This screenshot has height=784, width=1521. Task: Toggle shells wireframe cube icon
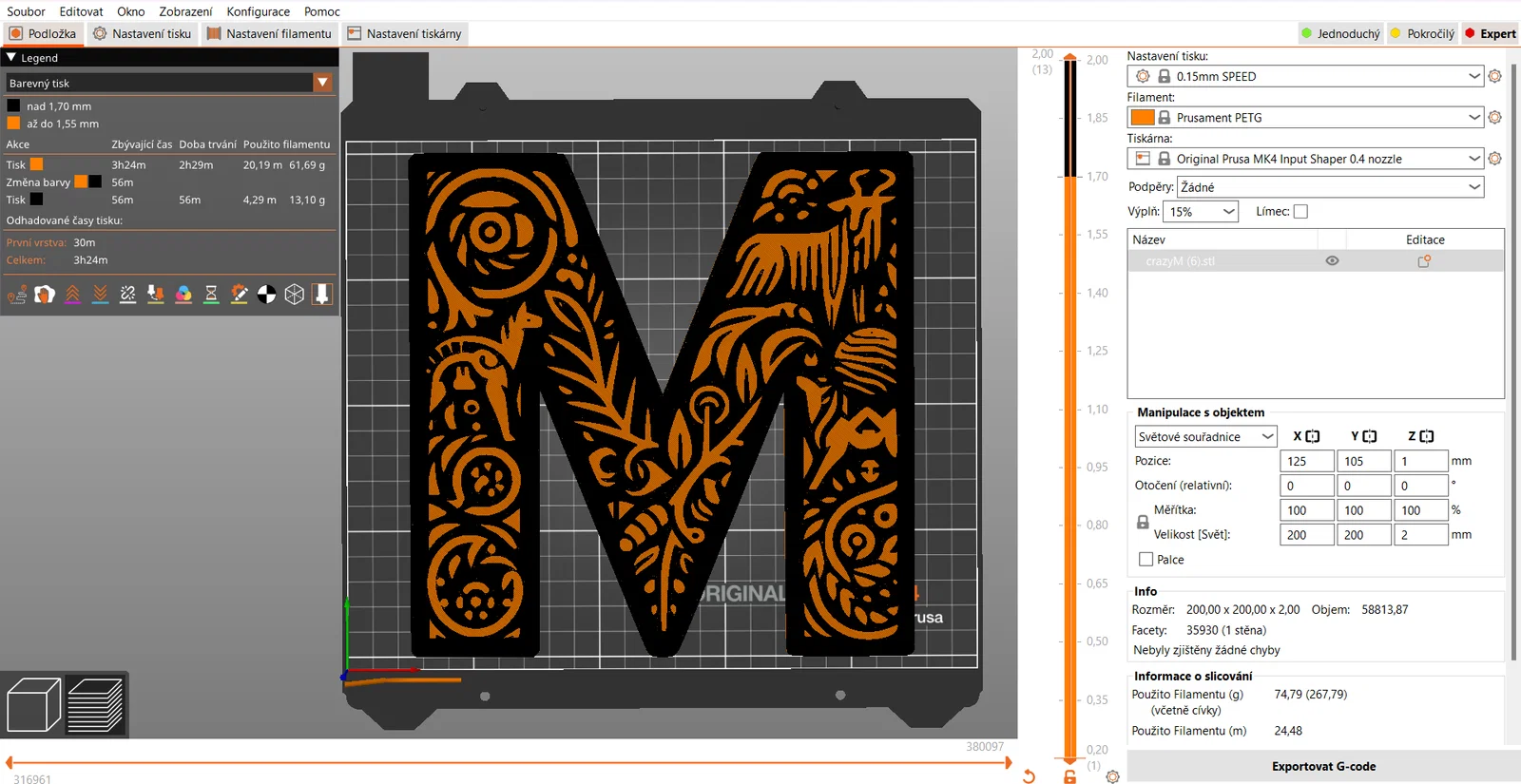tap(295, 295)
